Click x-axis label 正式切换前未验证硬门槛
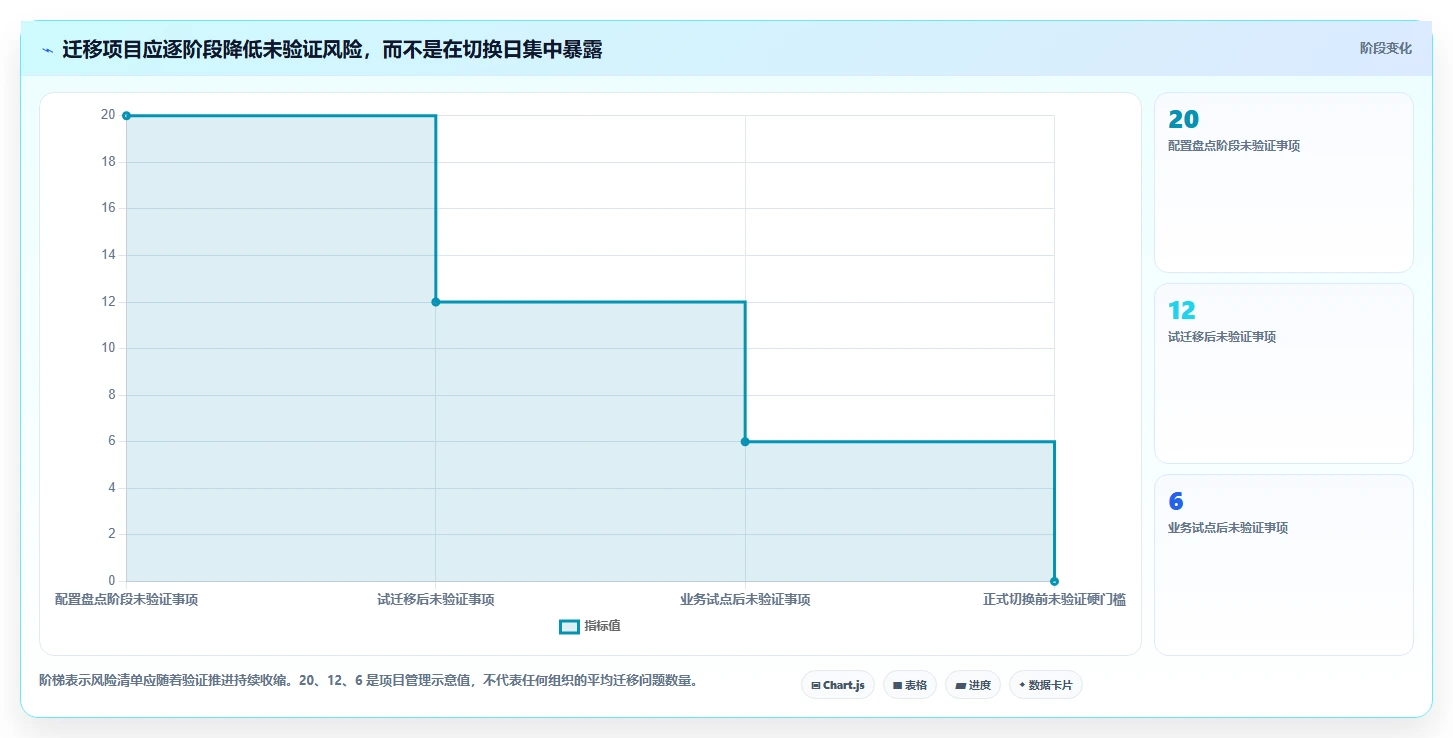 point(1054,600)
